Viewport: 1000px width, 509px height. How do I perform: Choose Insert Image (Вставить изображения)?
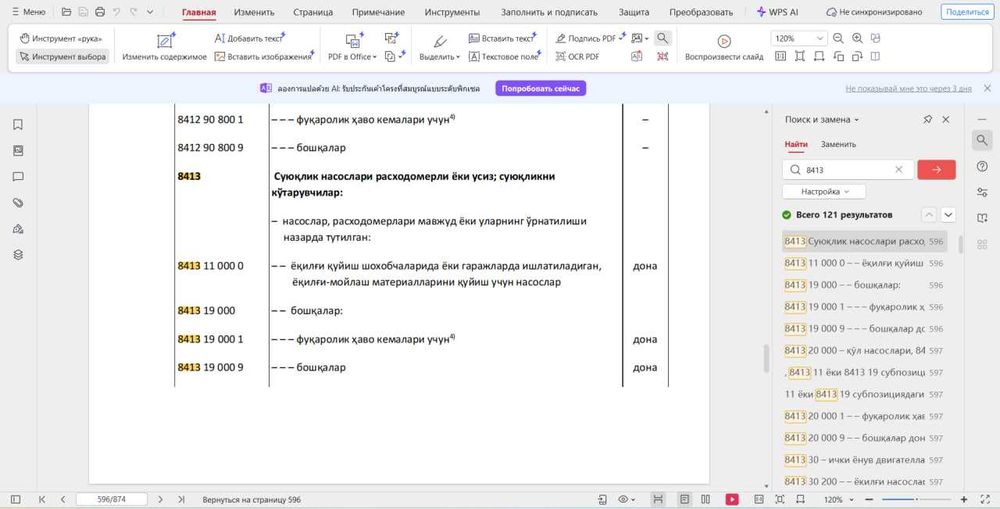point(264,57)
